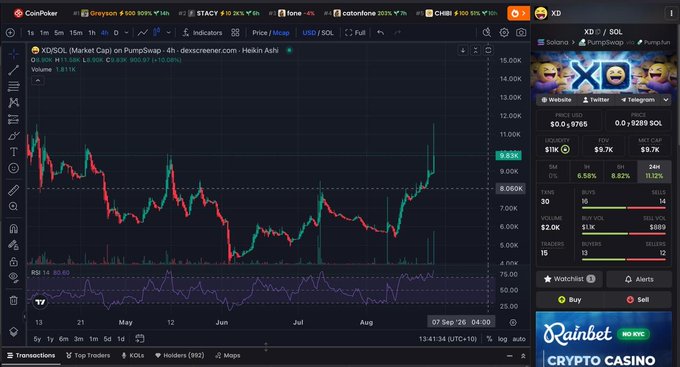Open the object tree layers icon
The image size is (680, 367).
pyautogui.click(x=13, y=332)
